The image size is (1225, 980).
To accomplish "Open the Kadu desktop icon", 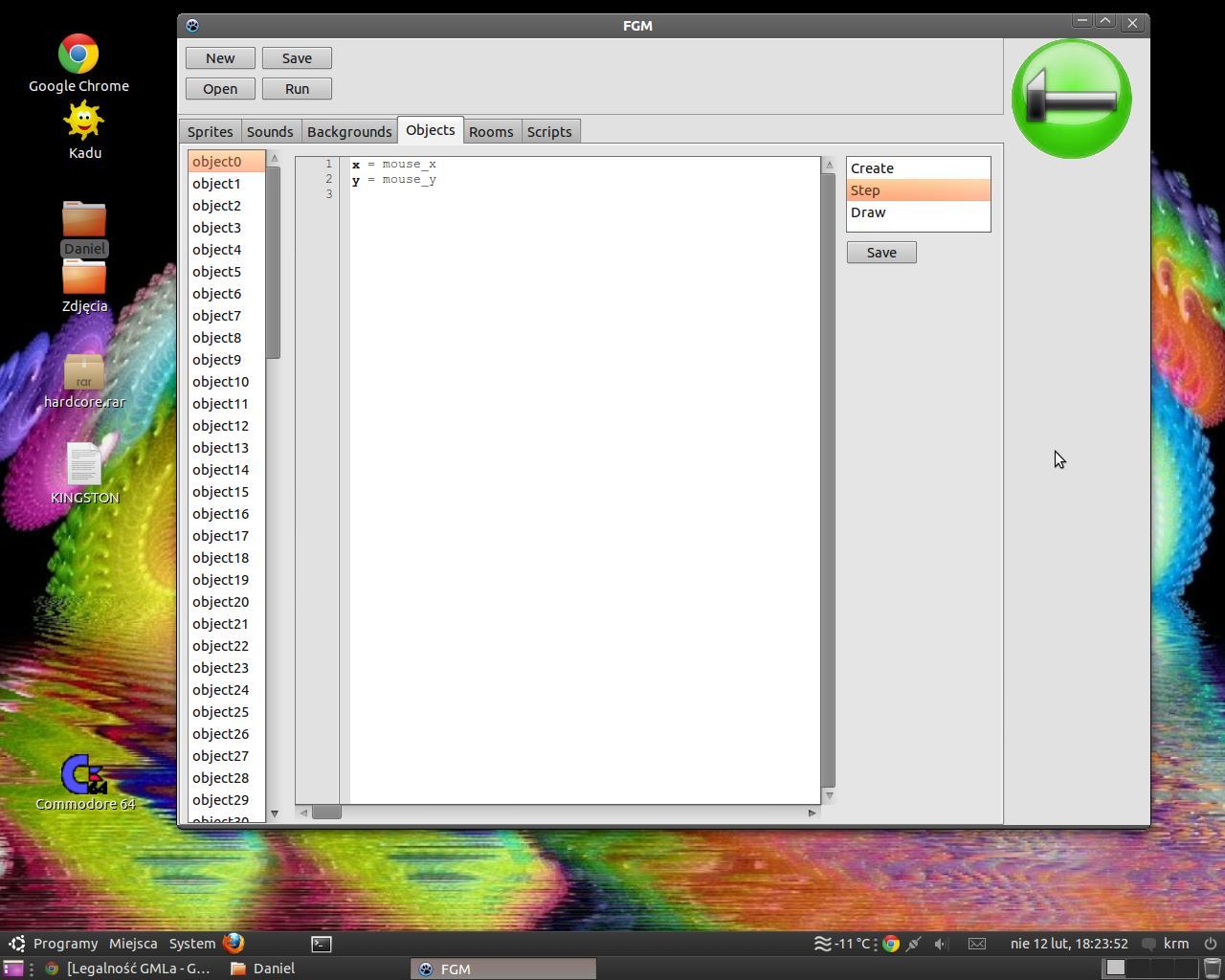I will (84, 122).
